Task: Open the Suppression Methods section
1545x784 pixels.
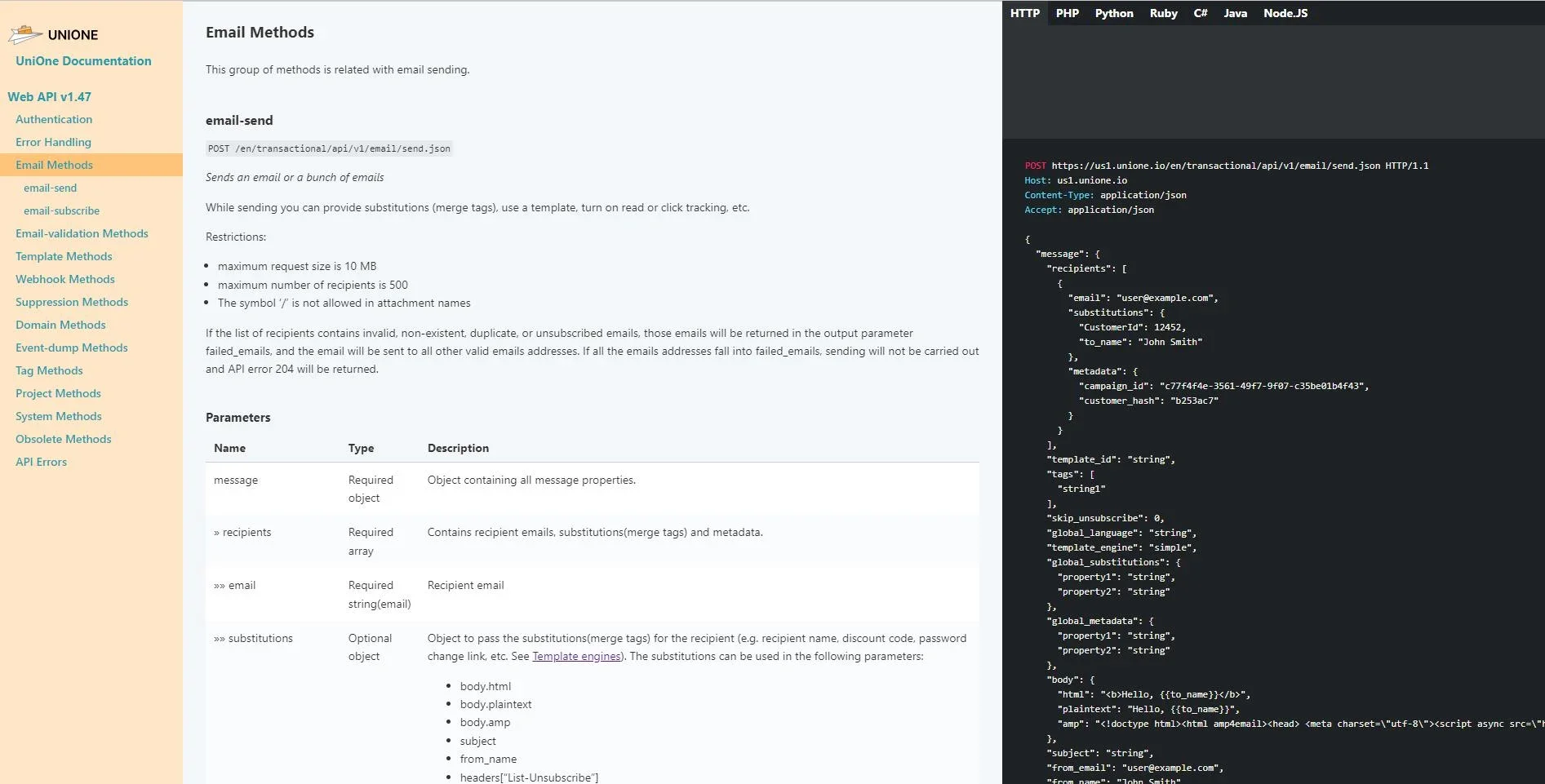Action: pyautogui.click(x=72, y=302)
